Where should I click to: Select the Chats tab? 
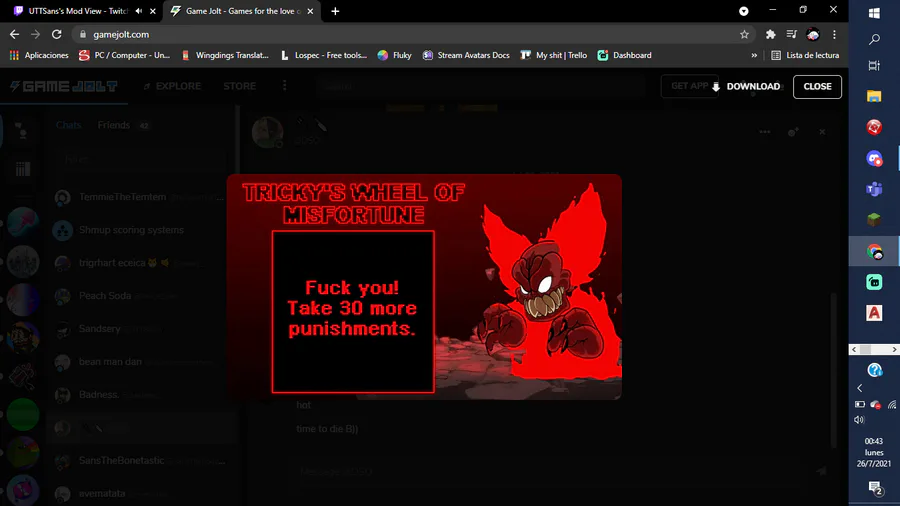[x=68, y=125]
